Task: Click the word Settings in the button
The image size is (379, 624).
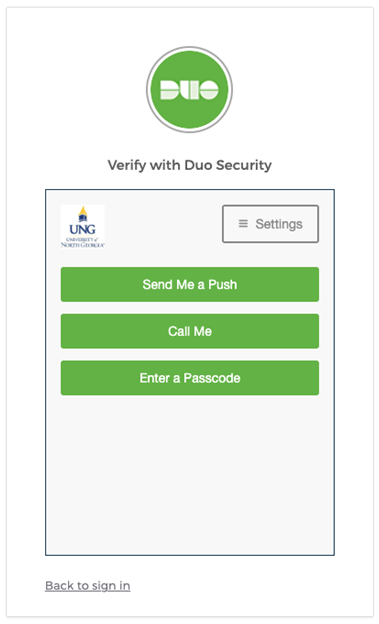Action: point(279,224)
